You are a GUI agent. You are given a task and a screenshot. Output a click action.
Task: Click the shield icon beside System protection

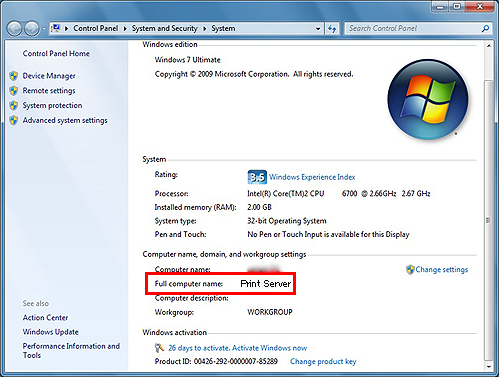pos(14,105)
